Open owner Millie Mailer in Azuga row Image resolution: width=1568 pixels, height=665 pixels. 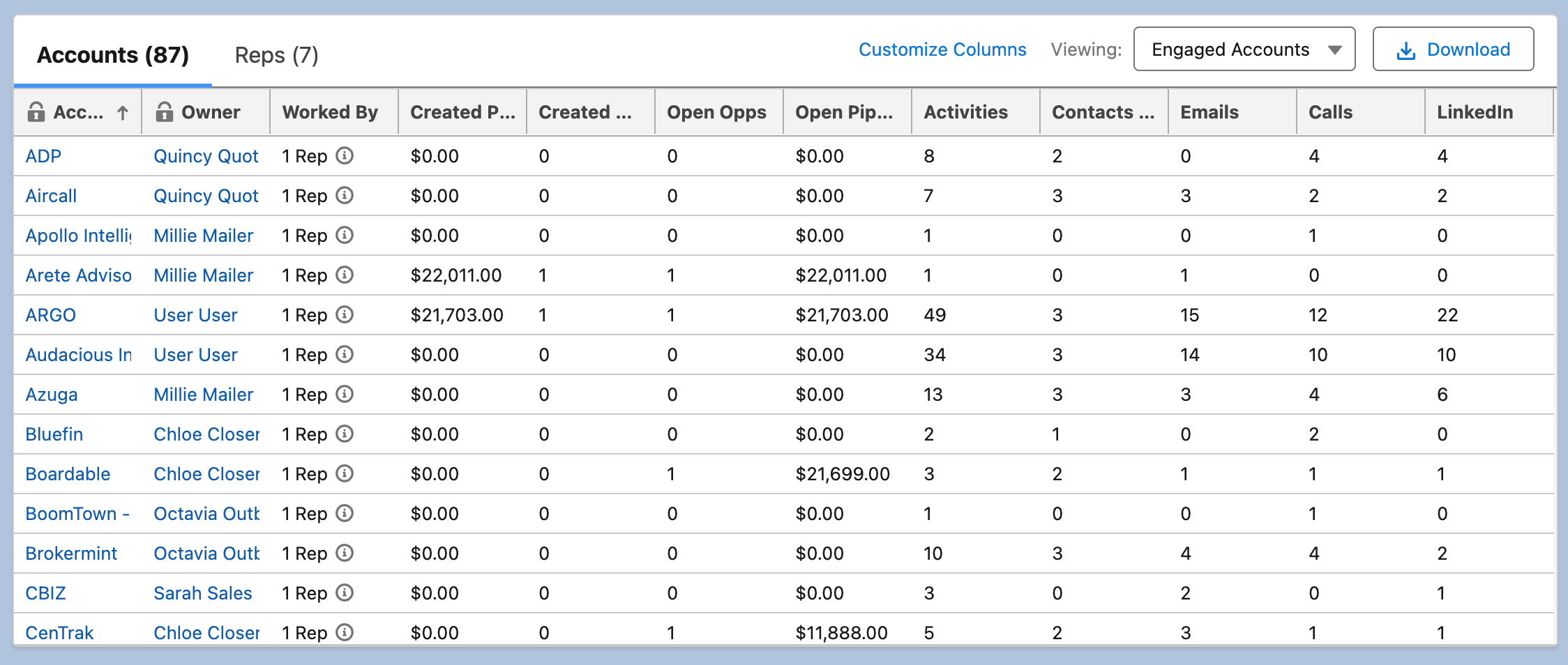(x=203, y=395)
